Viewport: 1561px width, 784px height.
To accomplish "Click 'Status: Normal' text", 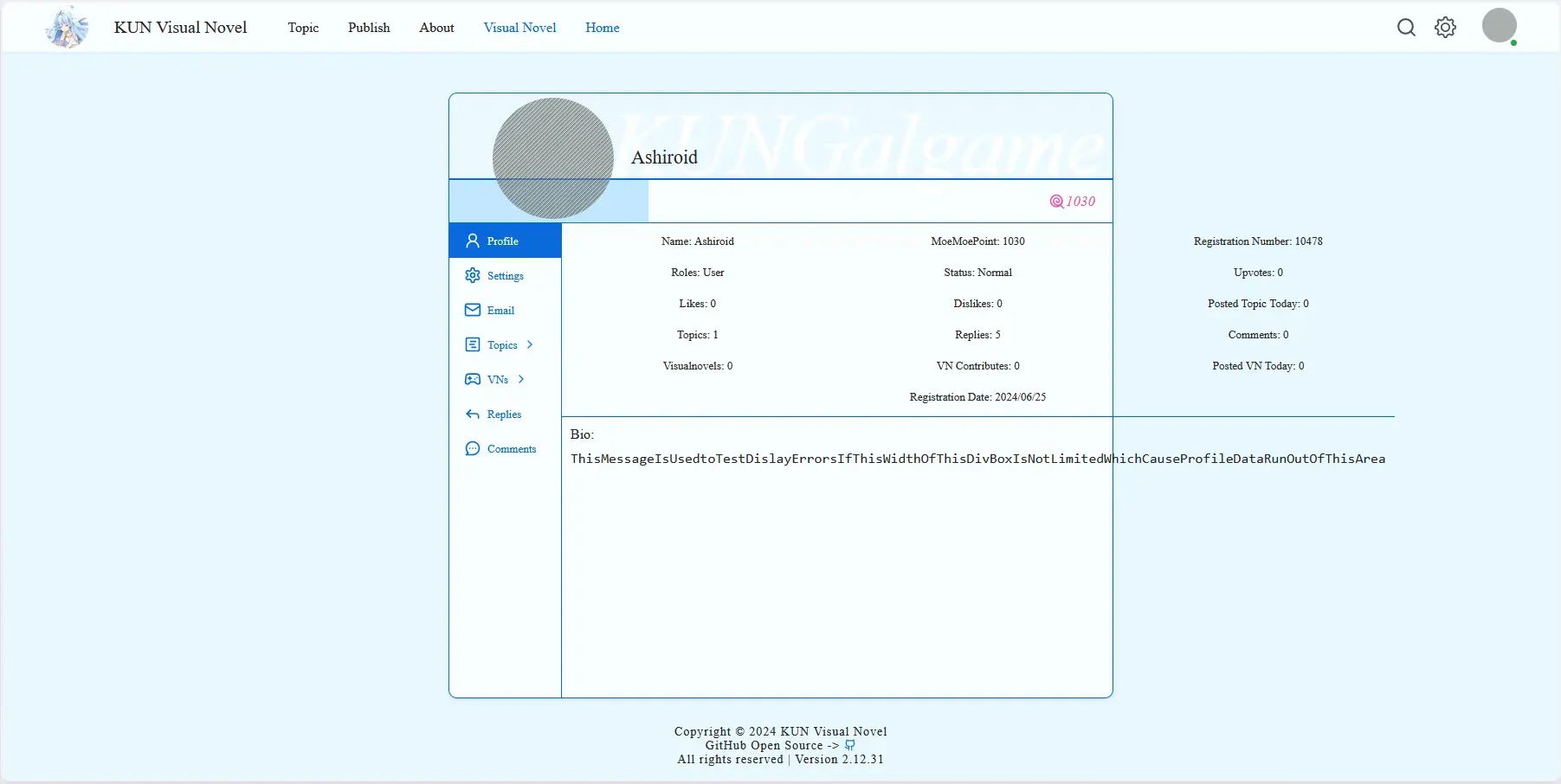I will [977, 273].
